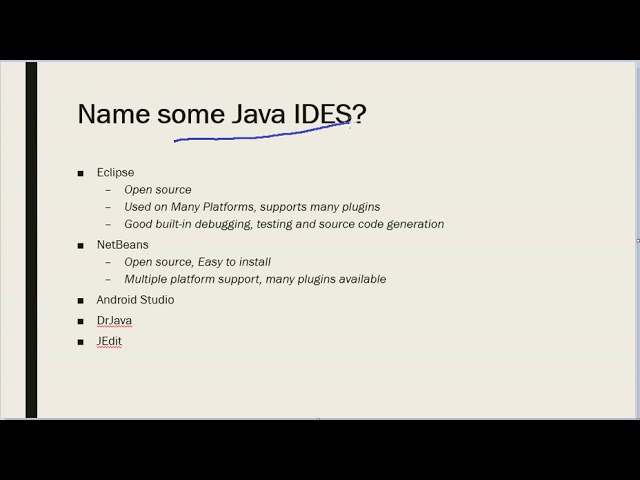
Task: Click "Open source, Easy to install" line
Action: click(197, 262)
